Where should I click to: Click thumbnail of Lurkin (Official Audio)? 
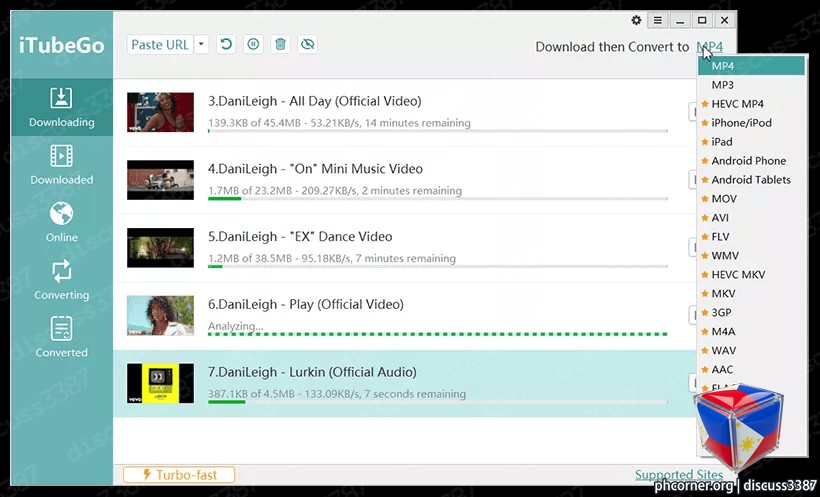pos(161,383)
